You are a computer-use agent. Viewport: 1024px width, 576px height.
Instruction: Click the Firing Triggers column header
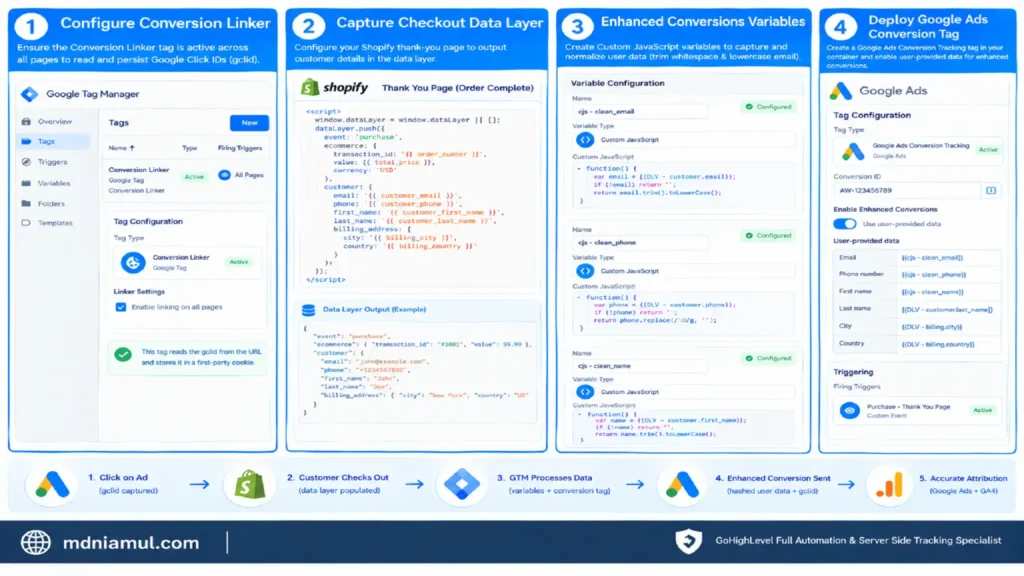point(240,148)
